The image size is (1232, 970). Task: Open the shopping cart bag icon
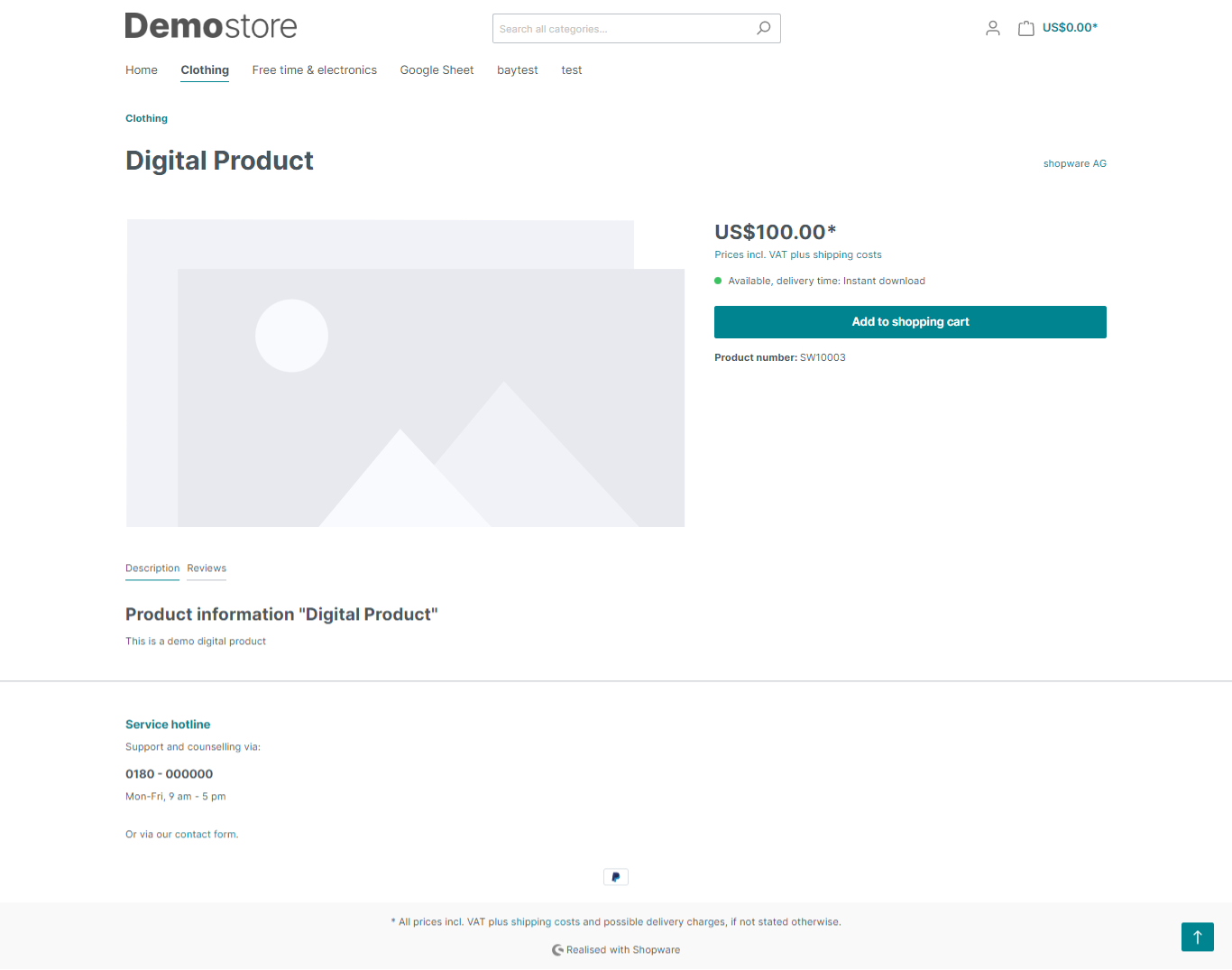1025,28
